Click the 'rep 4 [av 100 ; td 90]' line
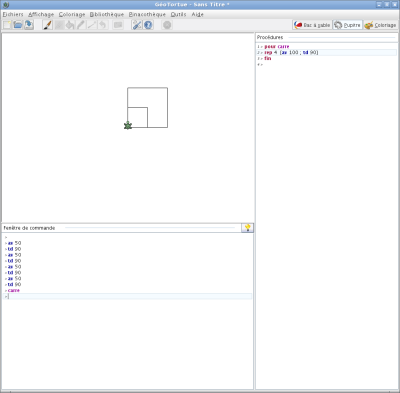This screenshot has width=400, height=393. tap(291, 52)
